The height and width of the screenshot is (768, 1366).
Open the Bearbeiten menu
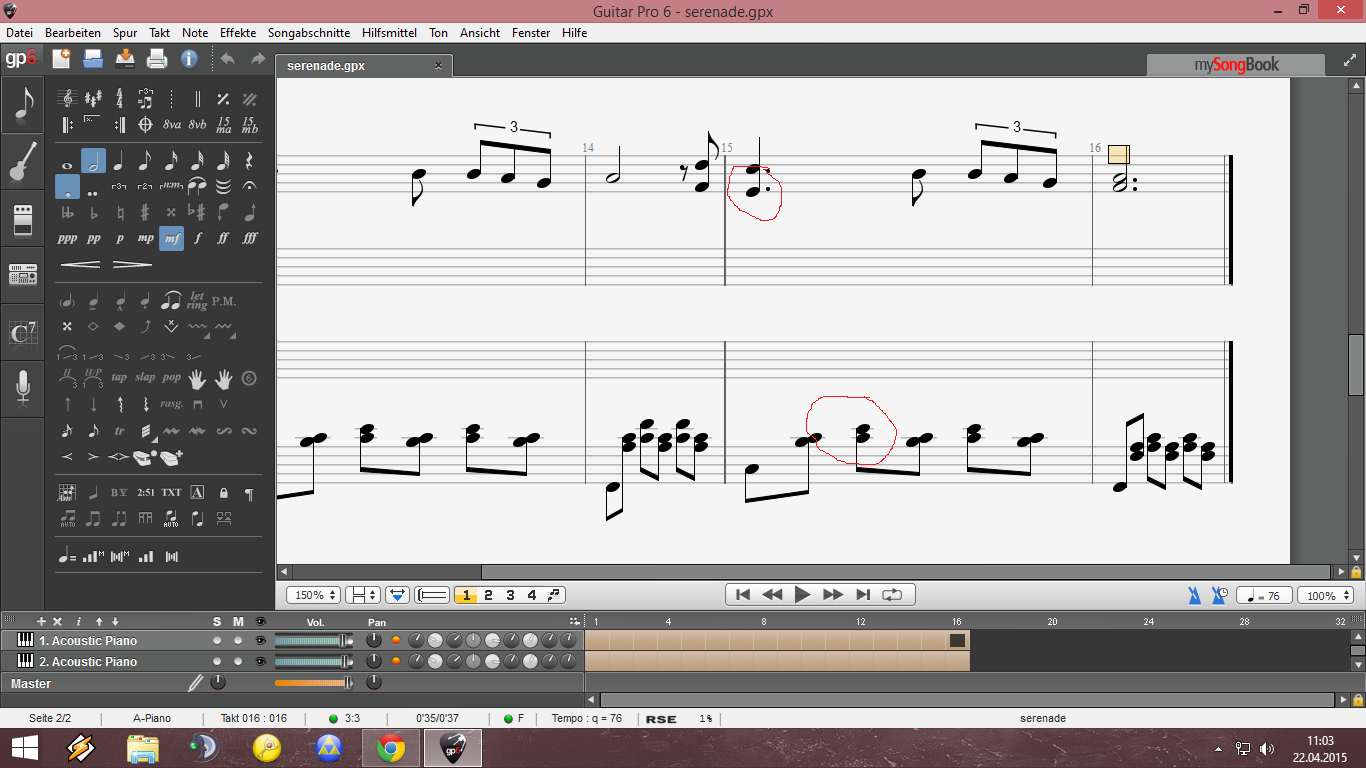pyautogui.click(x=72, y=33)
